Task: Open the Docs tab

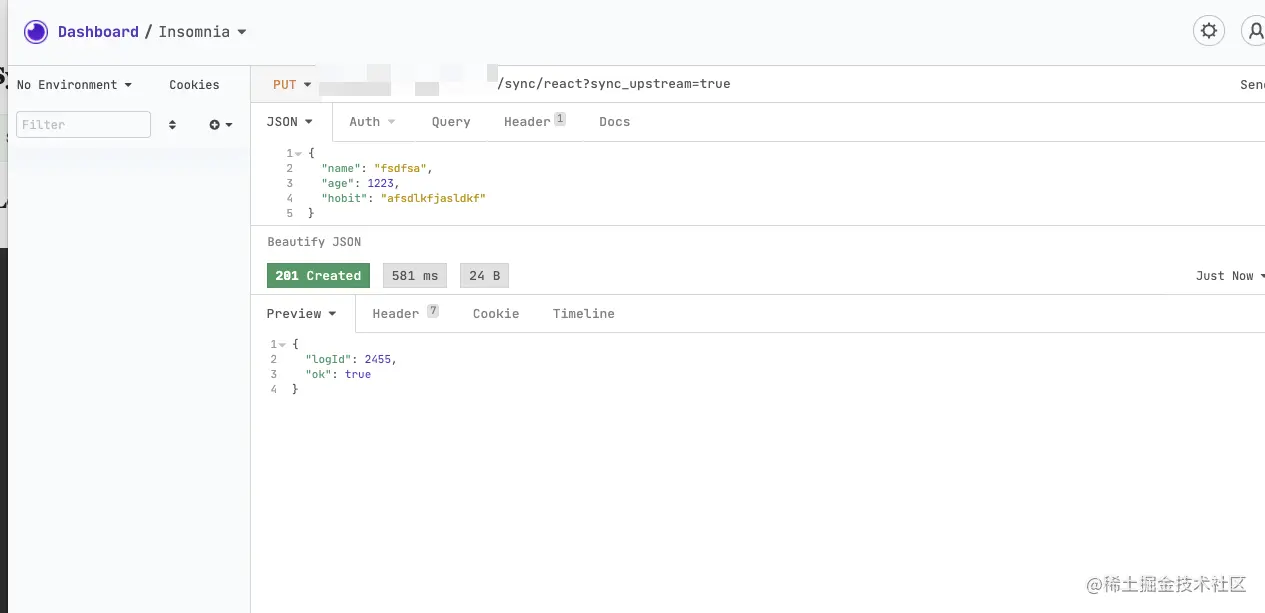Action: pyautogui.click(x=615, y=122)
